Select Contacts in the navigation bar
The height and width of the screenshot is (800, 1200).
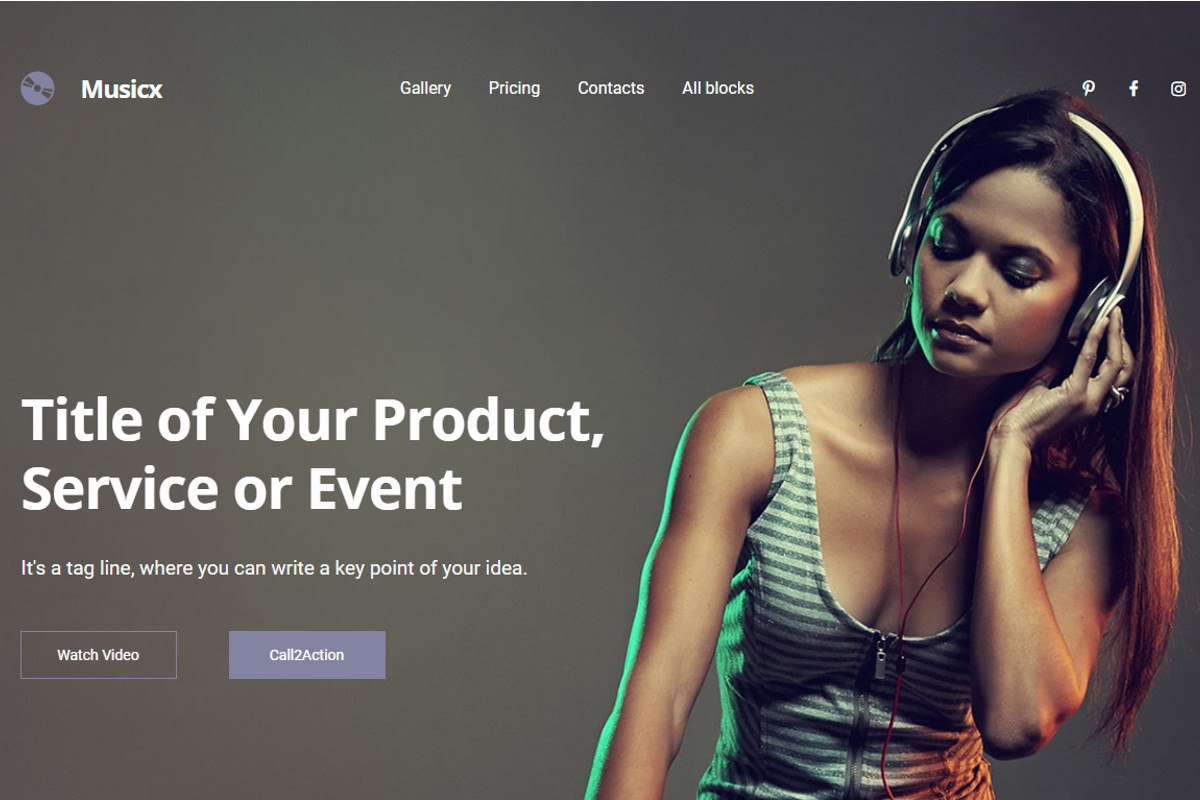[611, 88]
